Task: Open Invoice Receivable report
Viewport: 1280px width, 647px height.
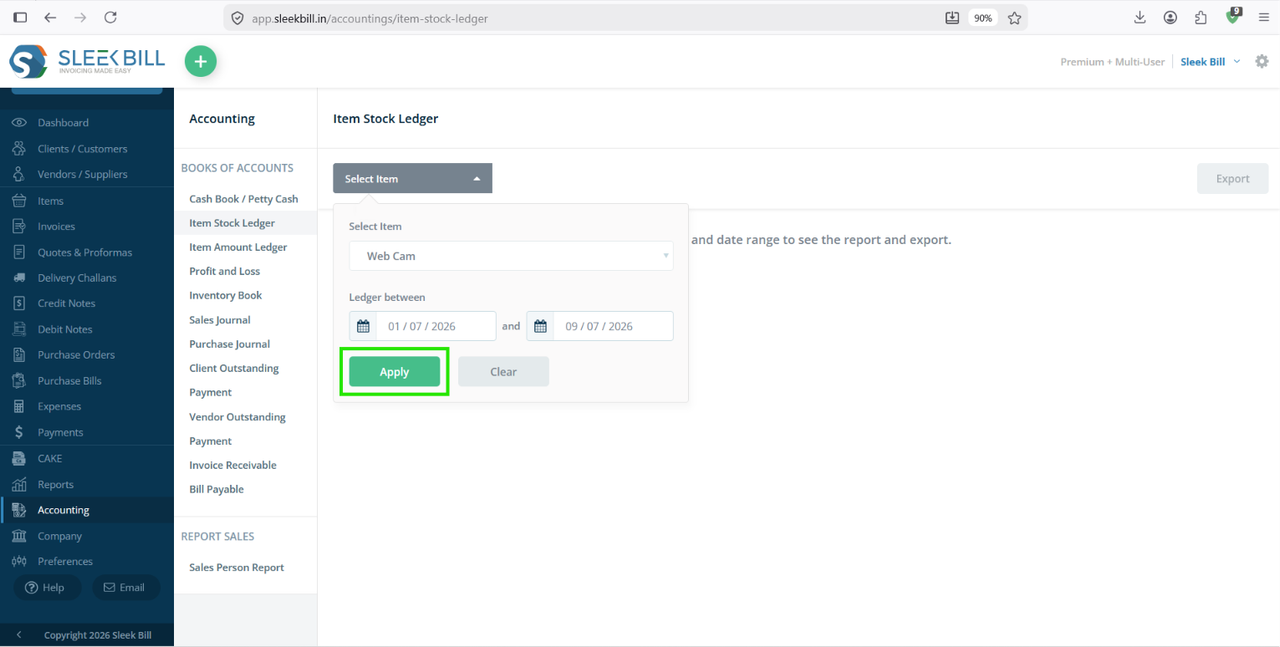Action: [x=233, y=465]
